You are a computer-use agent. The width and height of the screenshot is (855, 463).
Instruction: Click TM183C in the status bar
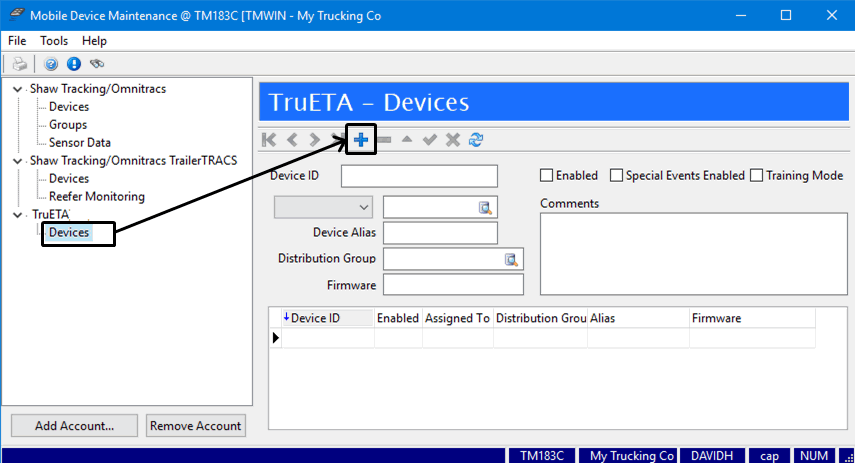tap(541, 456)
